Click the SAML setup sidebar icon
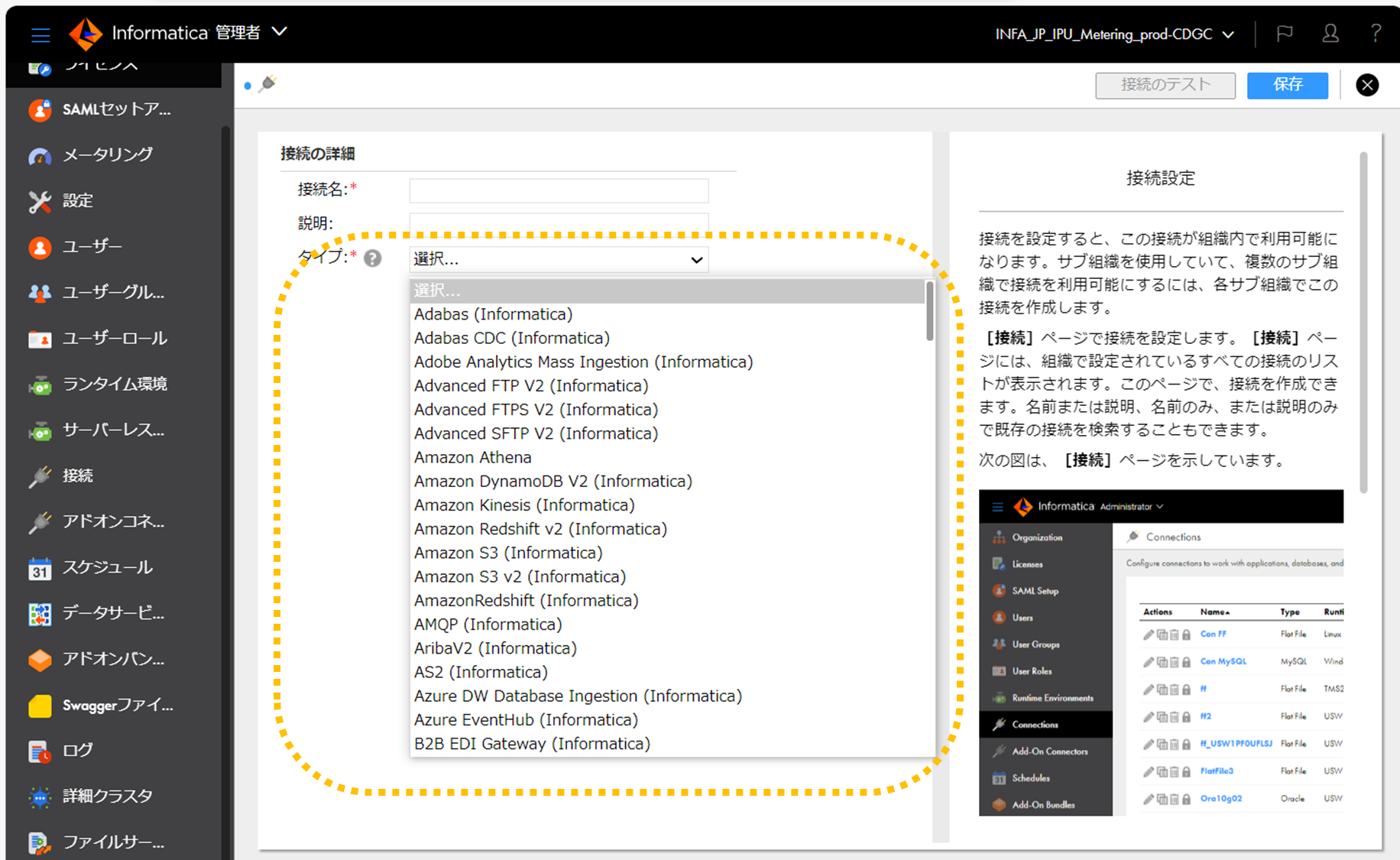 (x=40, y=110)
